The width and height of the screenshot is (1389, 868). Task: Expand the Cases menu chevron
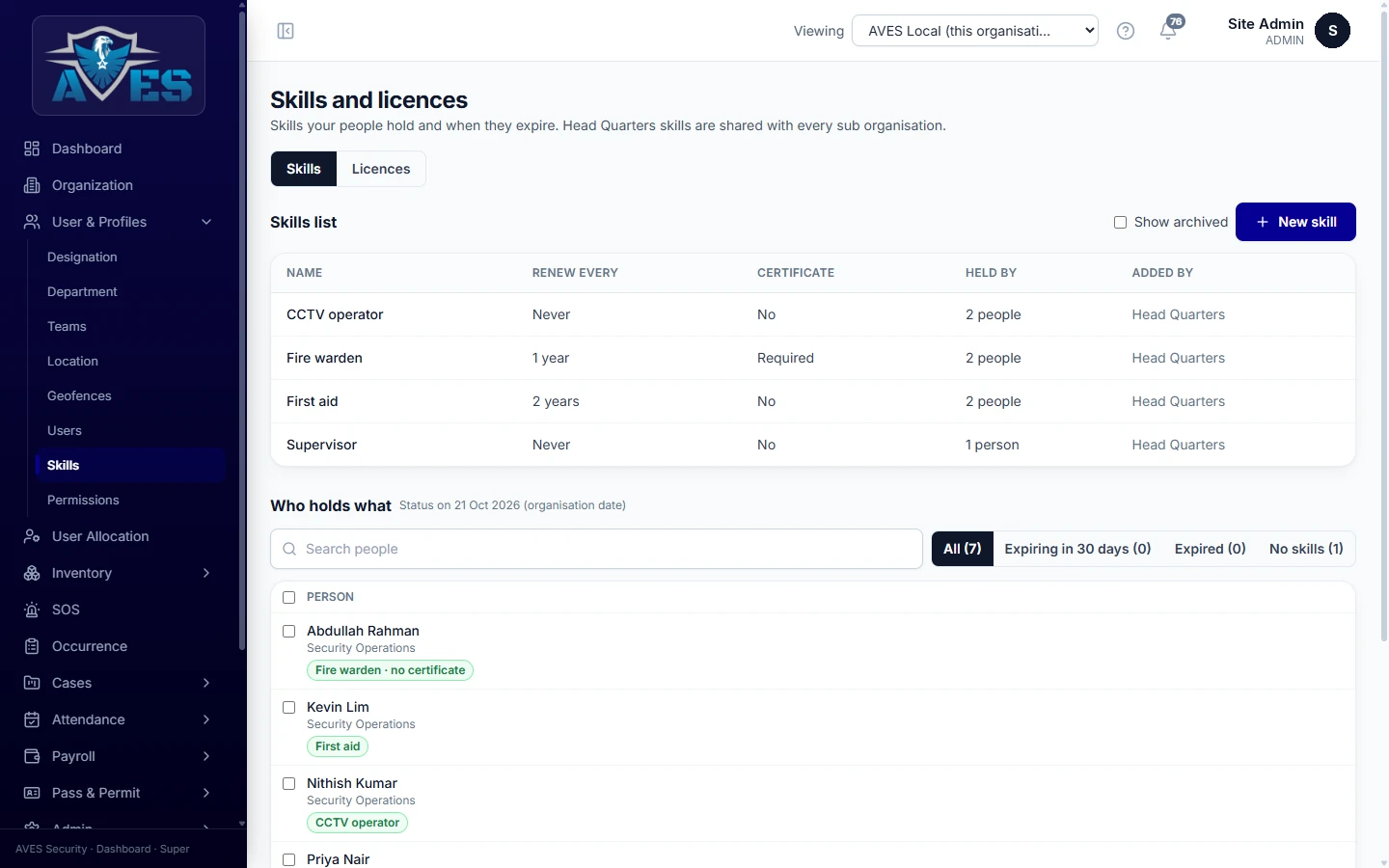point(206,683)
